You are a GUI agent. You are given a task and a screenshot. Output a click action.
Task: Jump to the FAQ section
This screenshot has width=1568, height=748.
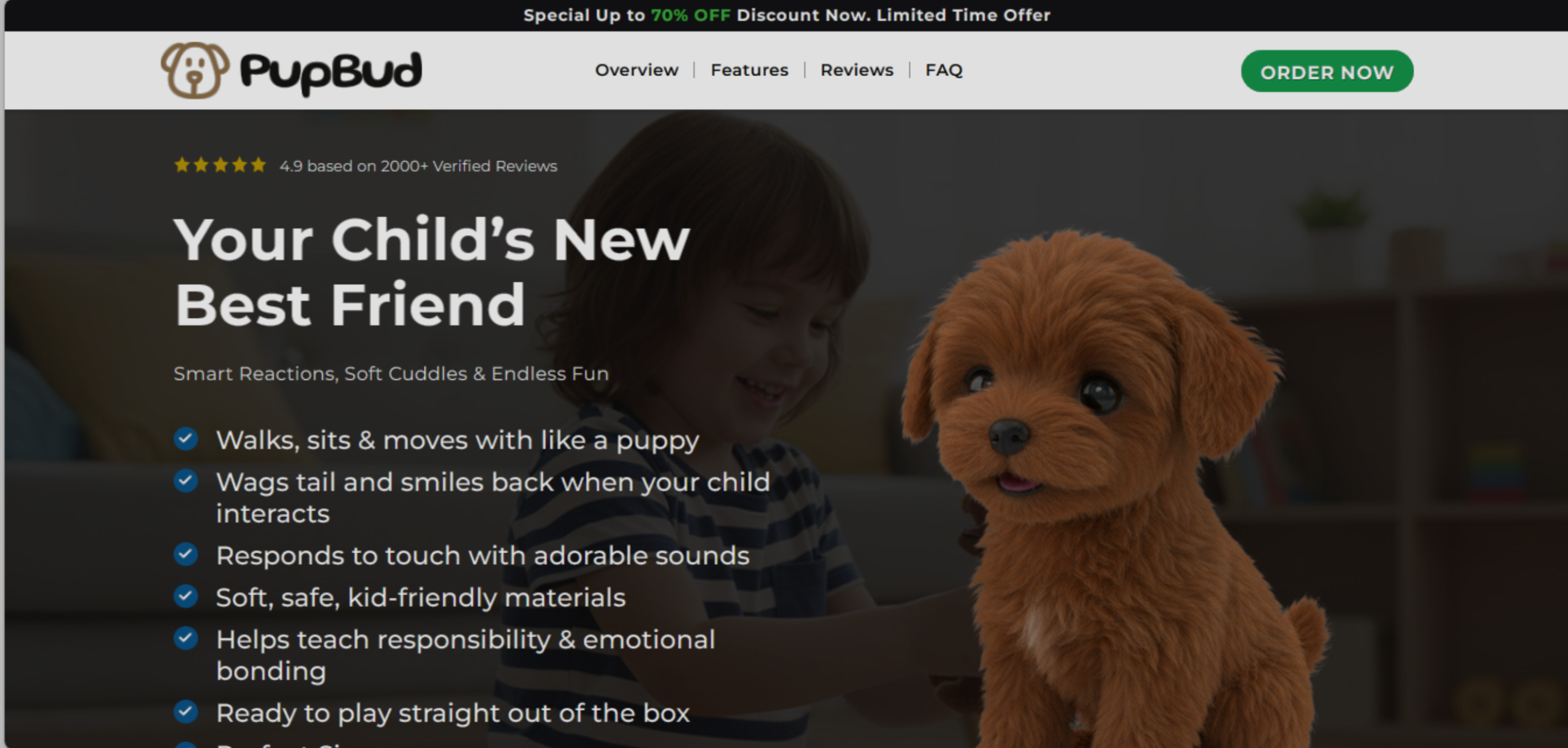coord(944,70)
